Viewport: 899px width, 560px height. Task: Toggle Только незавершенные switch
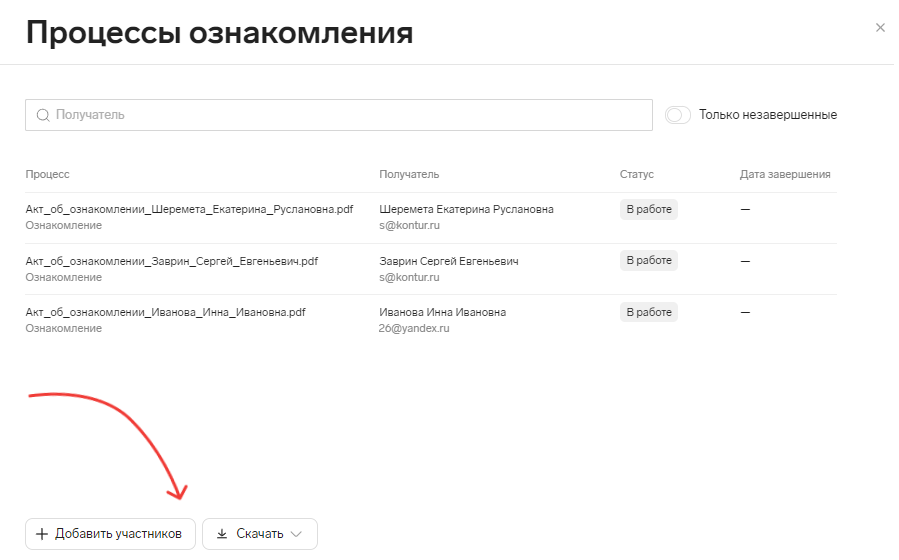[678, 115]
